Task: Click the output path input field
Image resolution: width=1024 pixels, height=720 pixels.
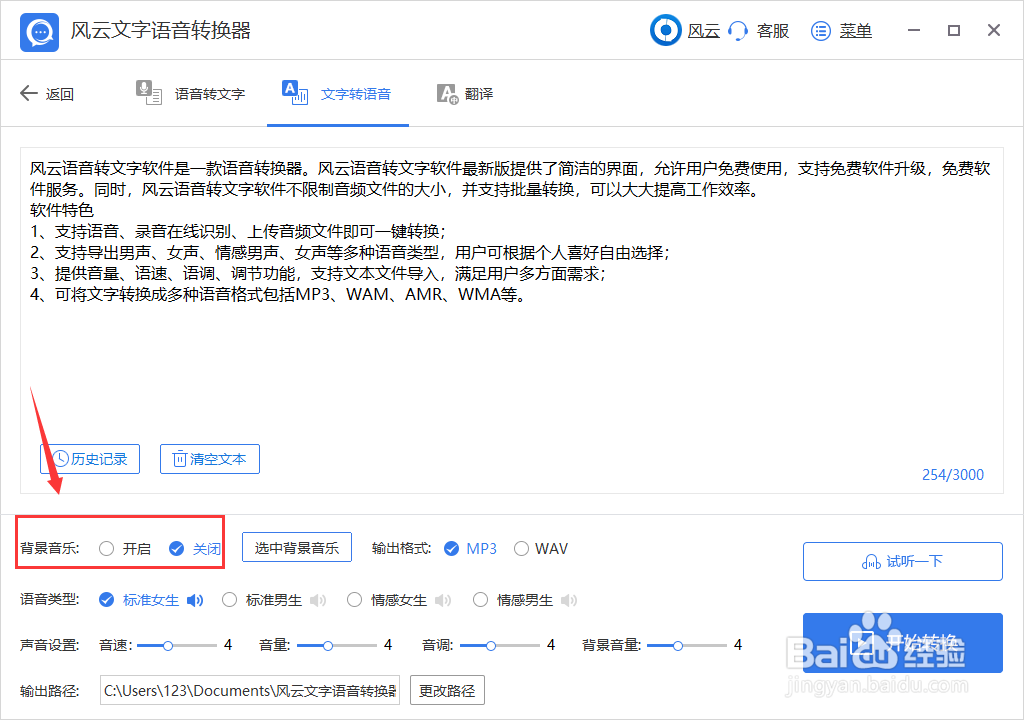Action: point(250,691)
